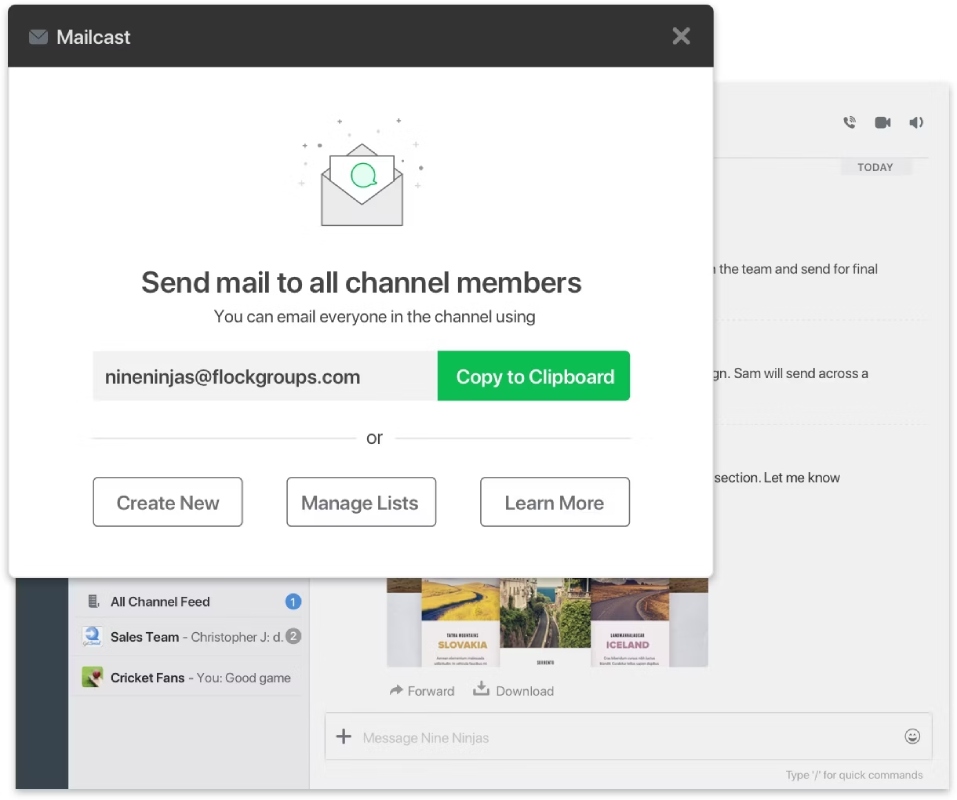Click the plus attachment icon in message box

pos(344,737)
